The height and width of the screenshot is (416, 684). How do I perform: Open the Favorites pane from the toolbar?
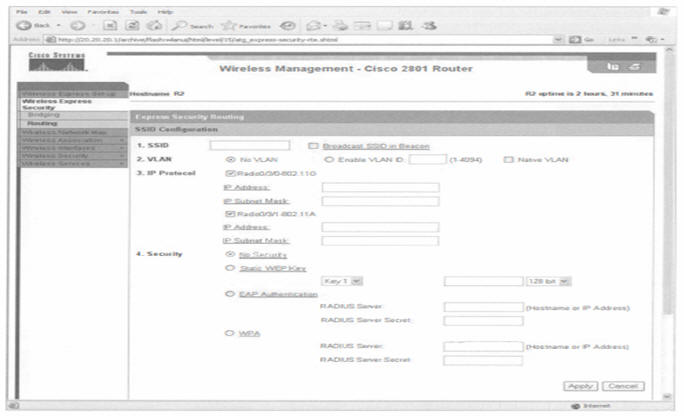[x=246, y=26]
